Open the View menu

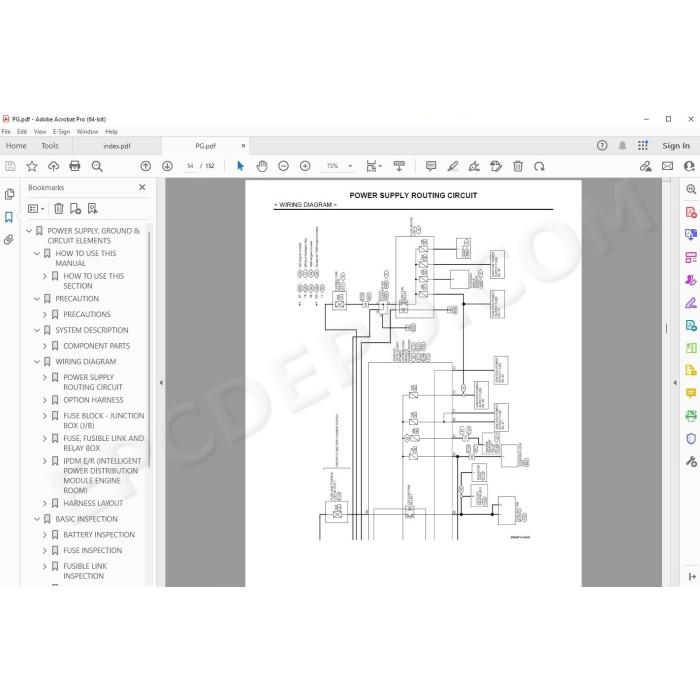coord(40,132)
